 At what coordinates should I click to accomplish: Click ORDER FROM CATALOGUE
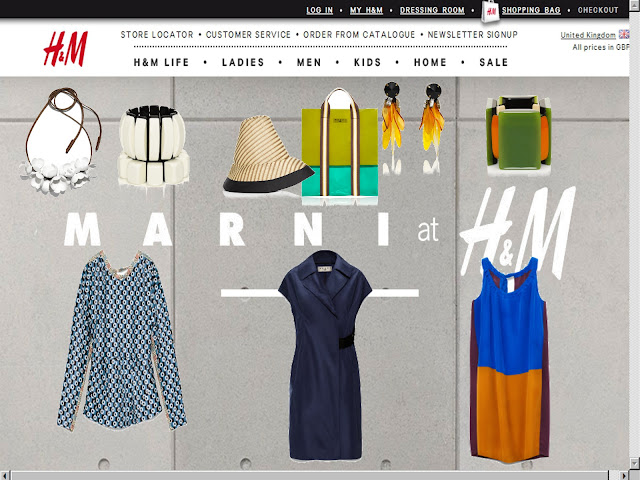[x=359, y=35]
